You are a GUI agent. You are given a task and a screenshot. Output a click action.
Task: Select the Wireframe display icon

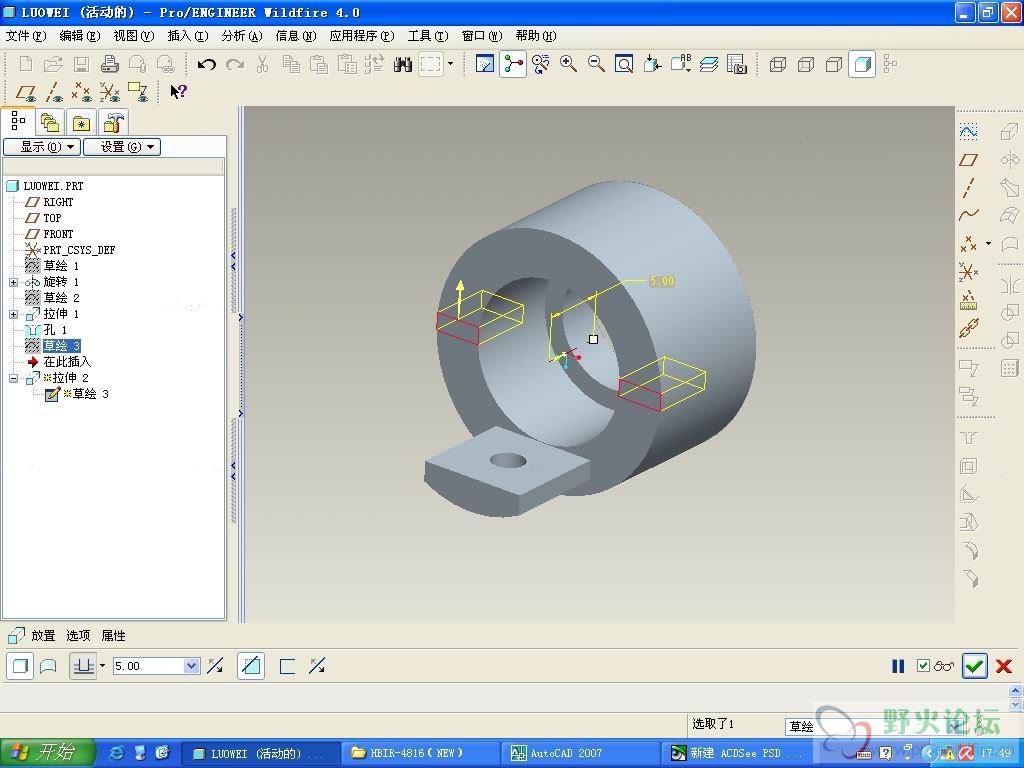tap(777, 64)
